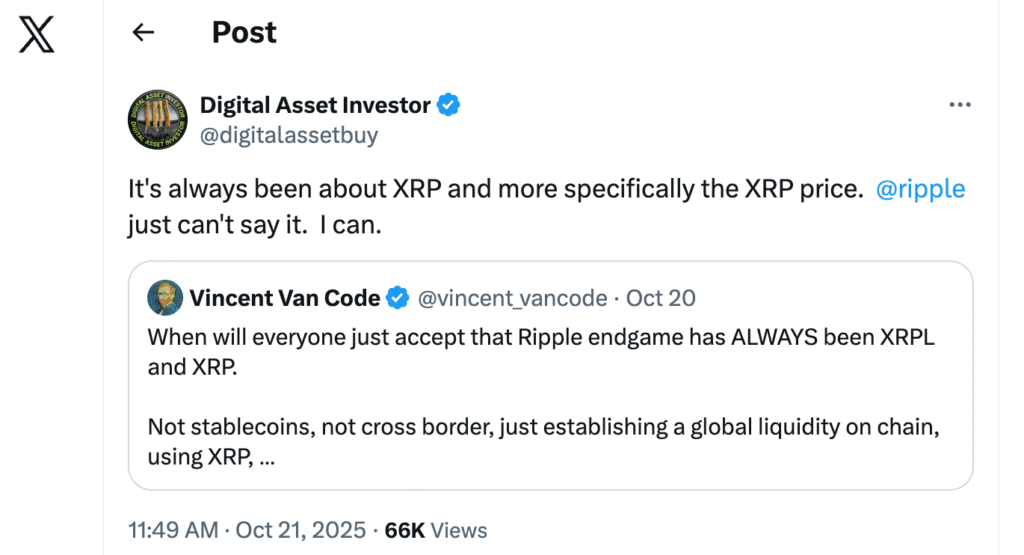Image resolution: width=1024 pixels, height=555 pixels.
Task: Click the main post text about XRP price
Action: tap(495, 190)
